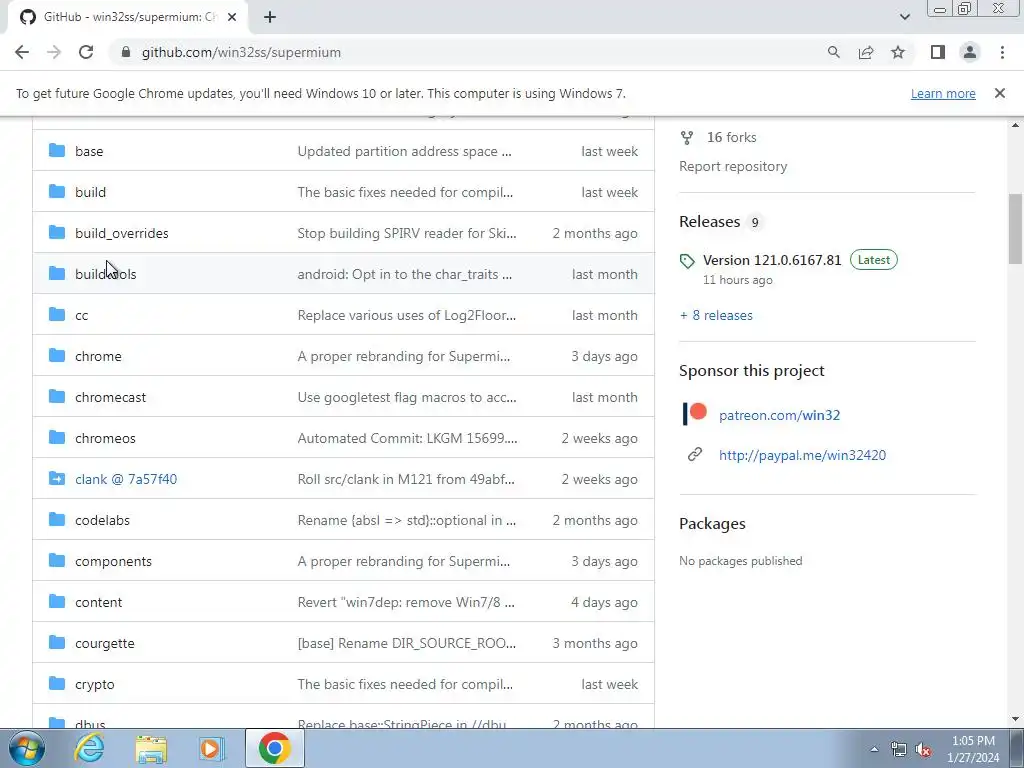The image size is (1024, 768).
Task: Open the Releases heading link
Action: tap(709, 221)
